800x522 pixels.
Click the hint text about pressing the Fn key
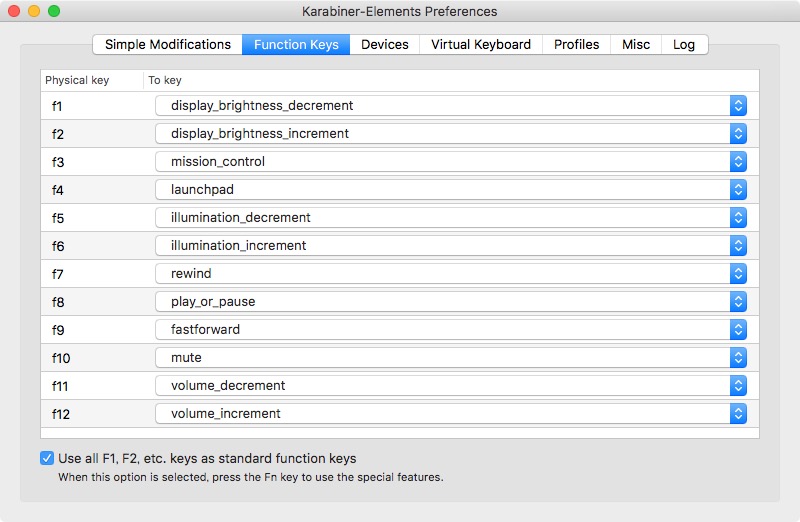pos(251,477)
